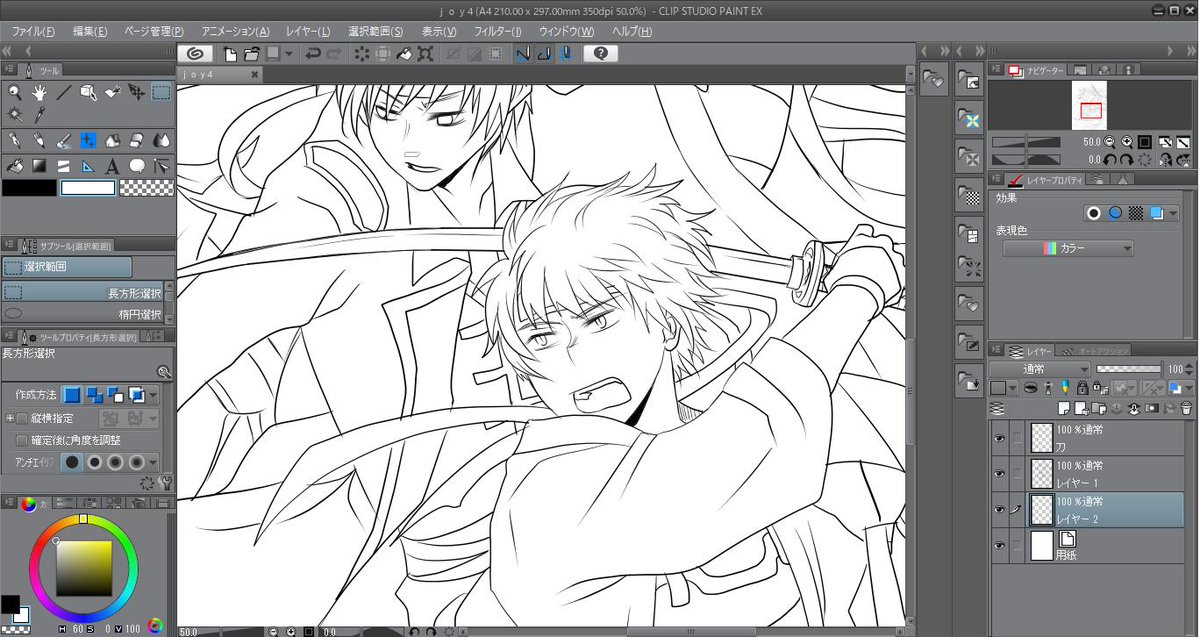Hide the 用紙 paper layer
Image resolution: width=1200 pixels, height=637 pixels.
pyautogui.click(x=999, y=545)
